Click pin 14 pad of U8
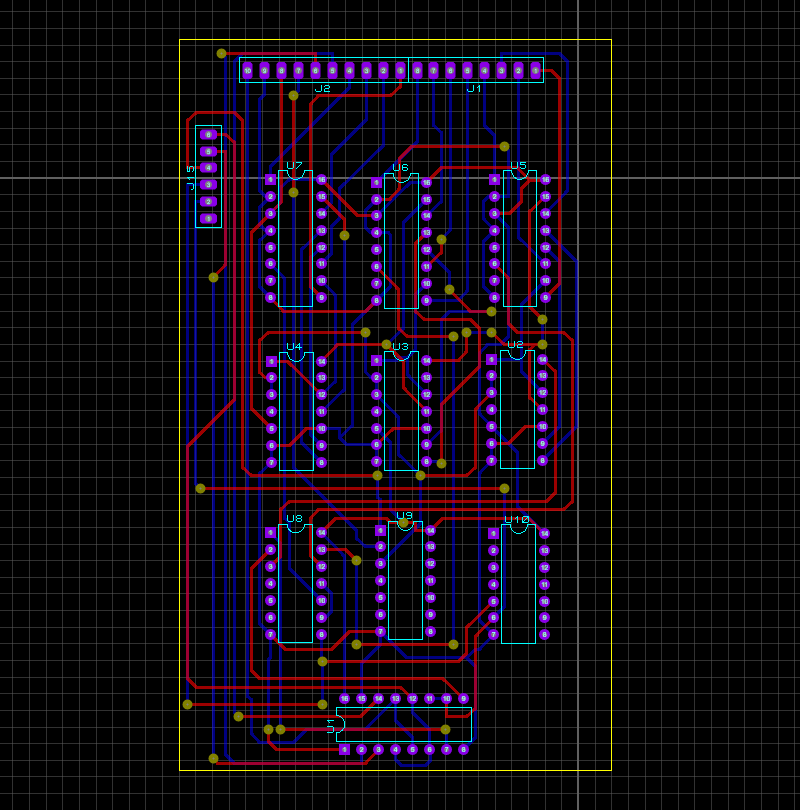This screenshot has height=810, width=800. pos(321,533)
